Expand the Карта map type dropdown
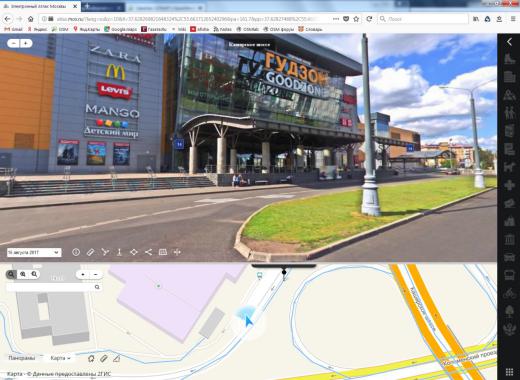Image resolution: width=520 pixels, height=380 pixels. [x=60, y=358]
